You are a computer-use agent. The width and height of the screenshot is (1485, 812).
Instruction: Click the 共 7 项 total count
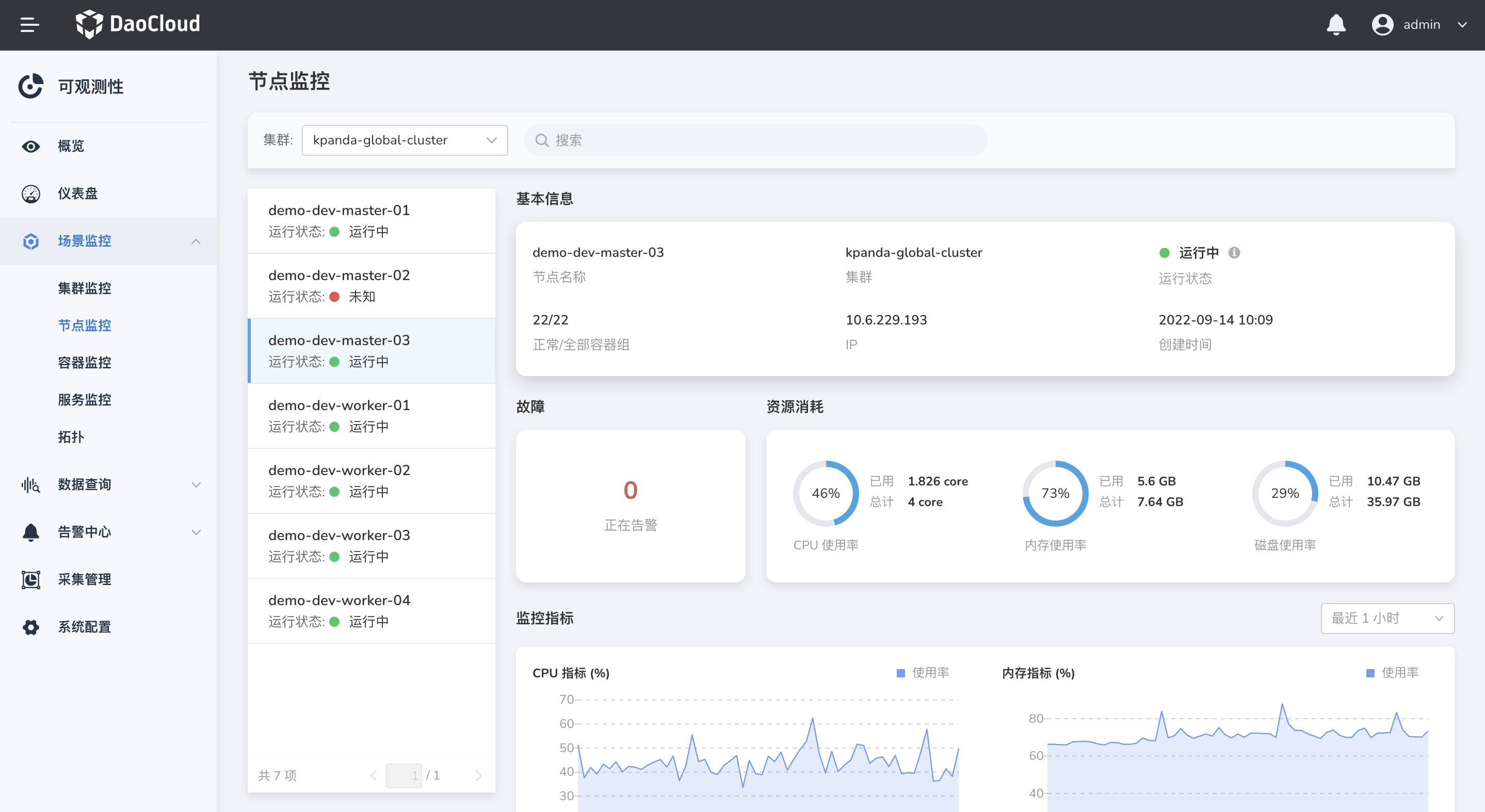(277, 776)
